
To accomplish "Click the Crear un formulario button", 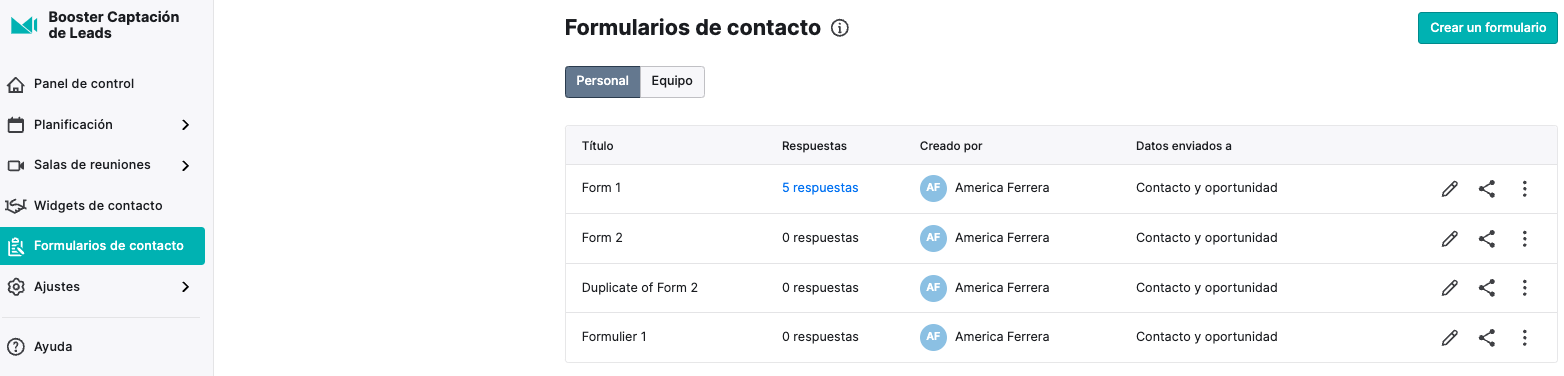I will 1488,28.
